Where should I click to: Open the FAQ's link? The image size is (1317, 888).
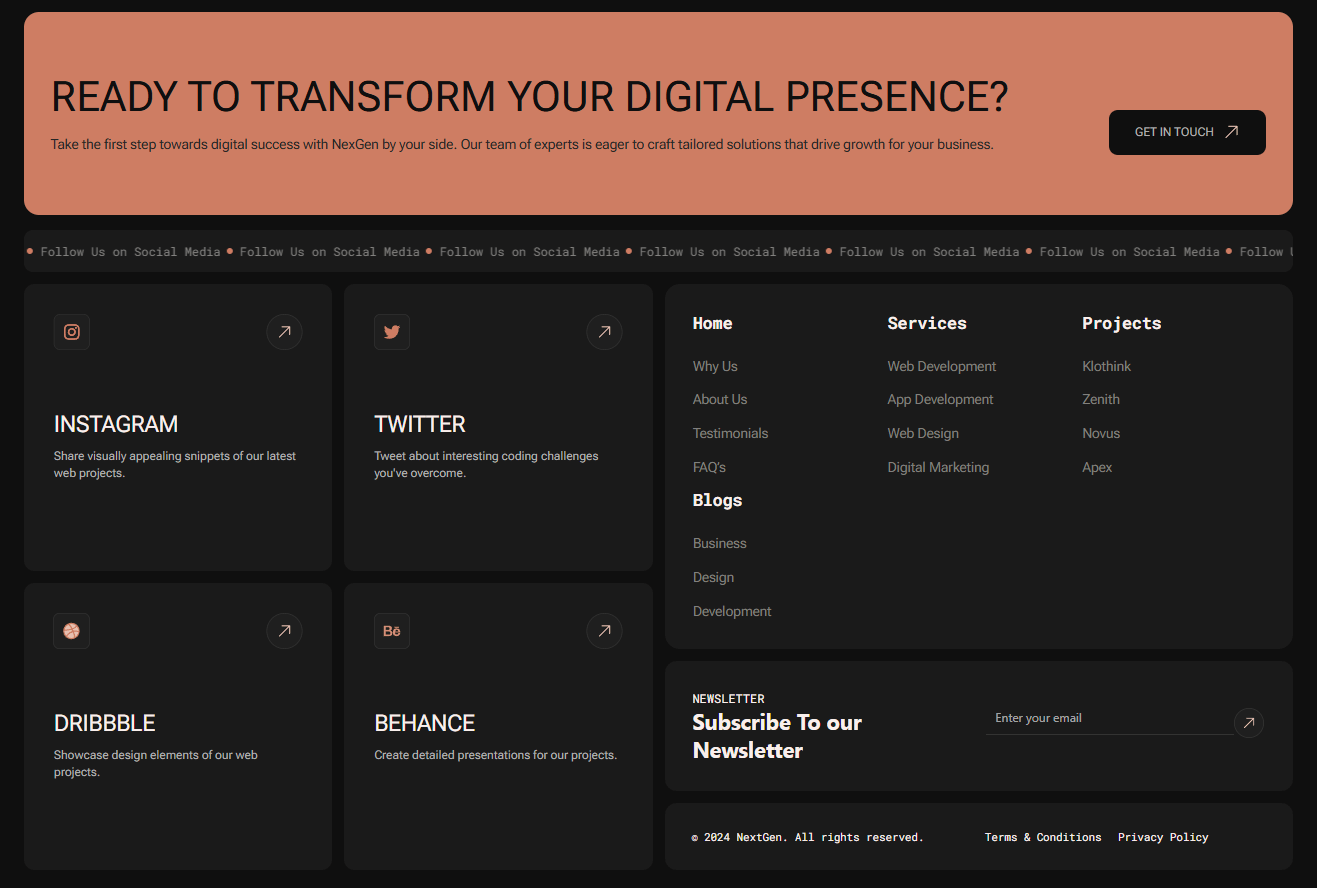coord(709,467)
